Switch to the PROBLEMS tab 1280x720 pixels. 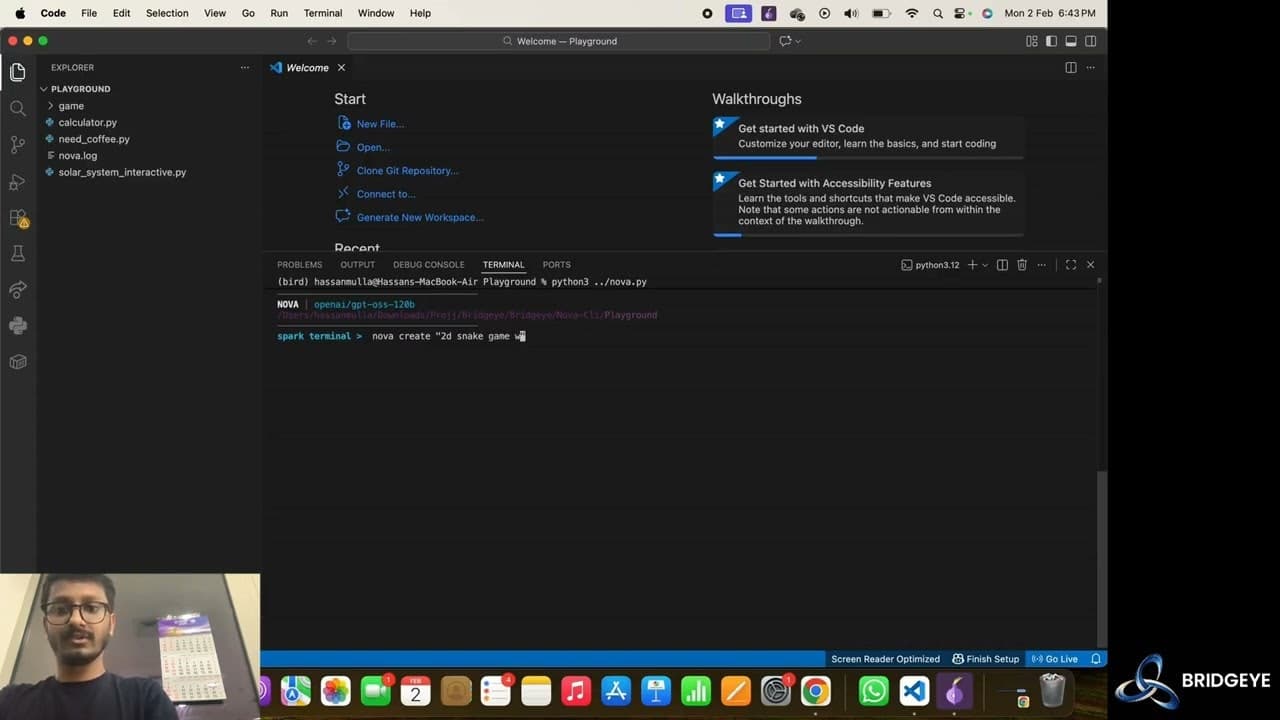pos(299,264)
